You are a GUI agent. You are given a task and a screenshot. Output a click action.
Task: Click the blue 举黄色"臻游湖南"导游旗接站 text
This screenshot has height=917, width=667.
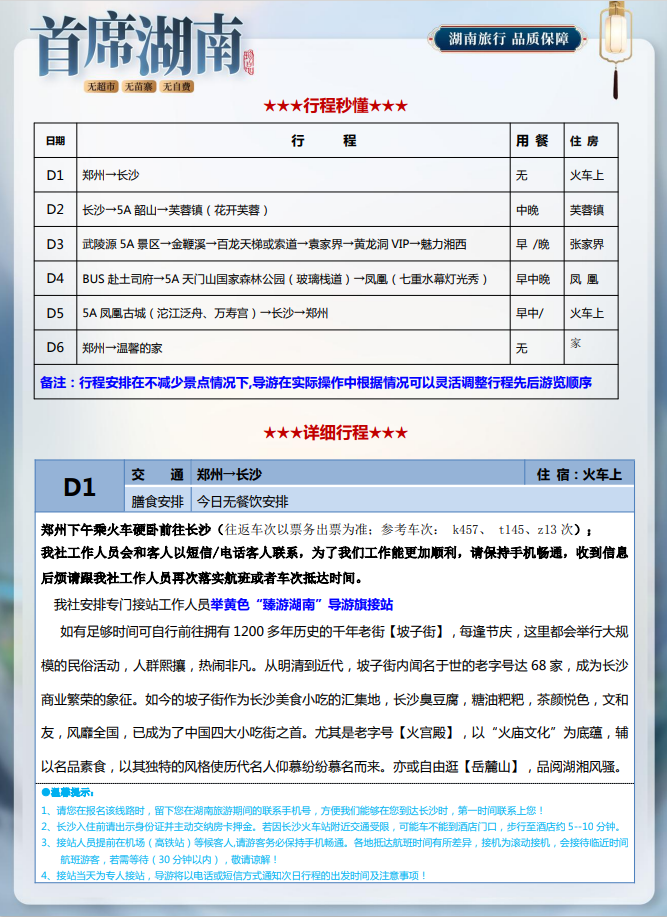302,604
